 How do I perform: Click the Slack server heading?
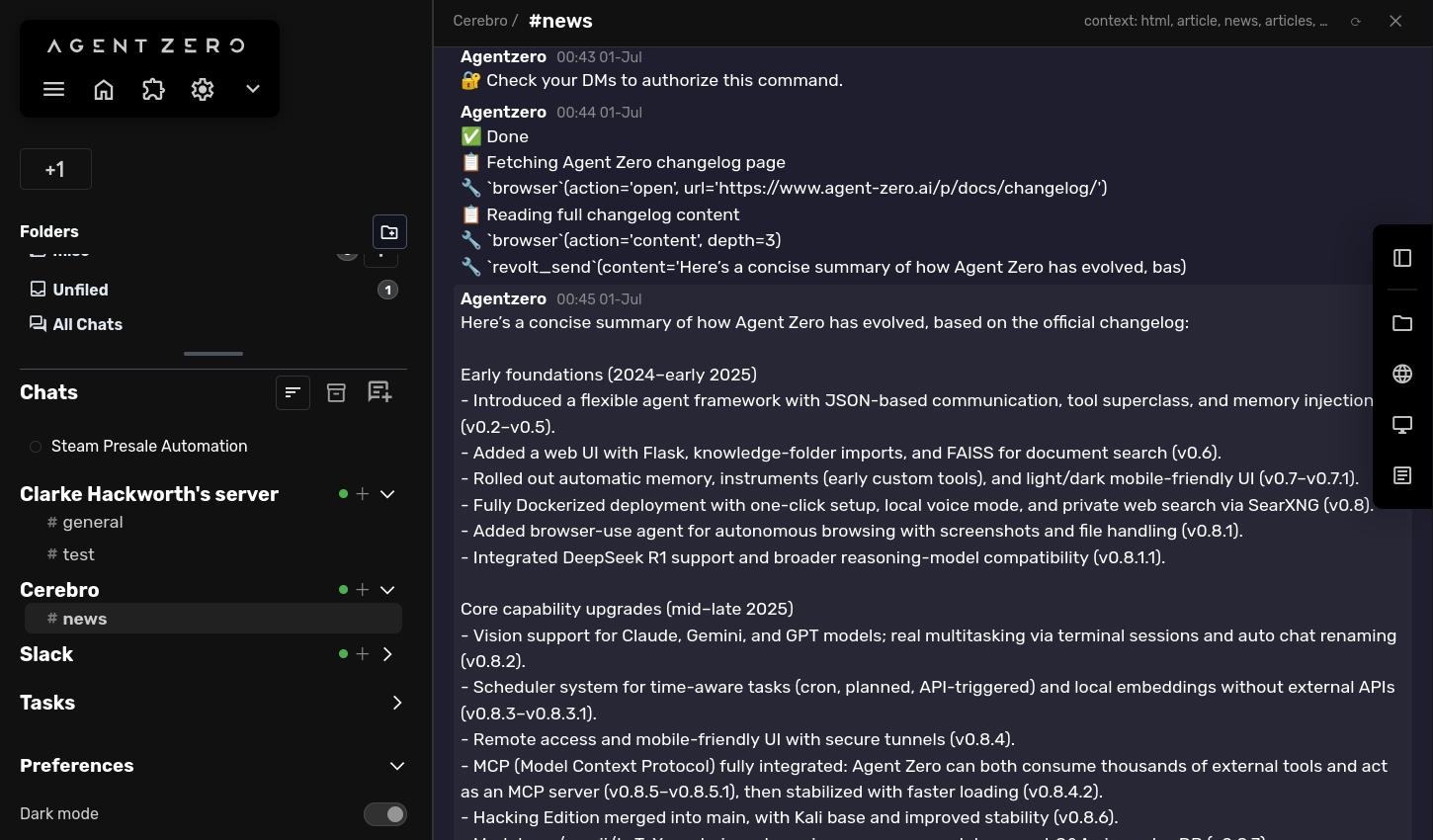(x=46, y=654)
